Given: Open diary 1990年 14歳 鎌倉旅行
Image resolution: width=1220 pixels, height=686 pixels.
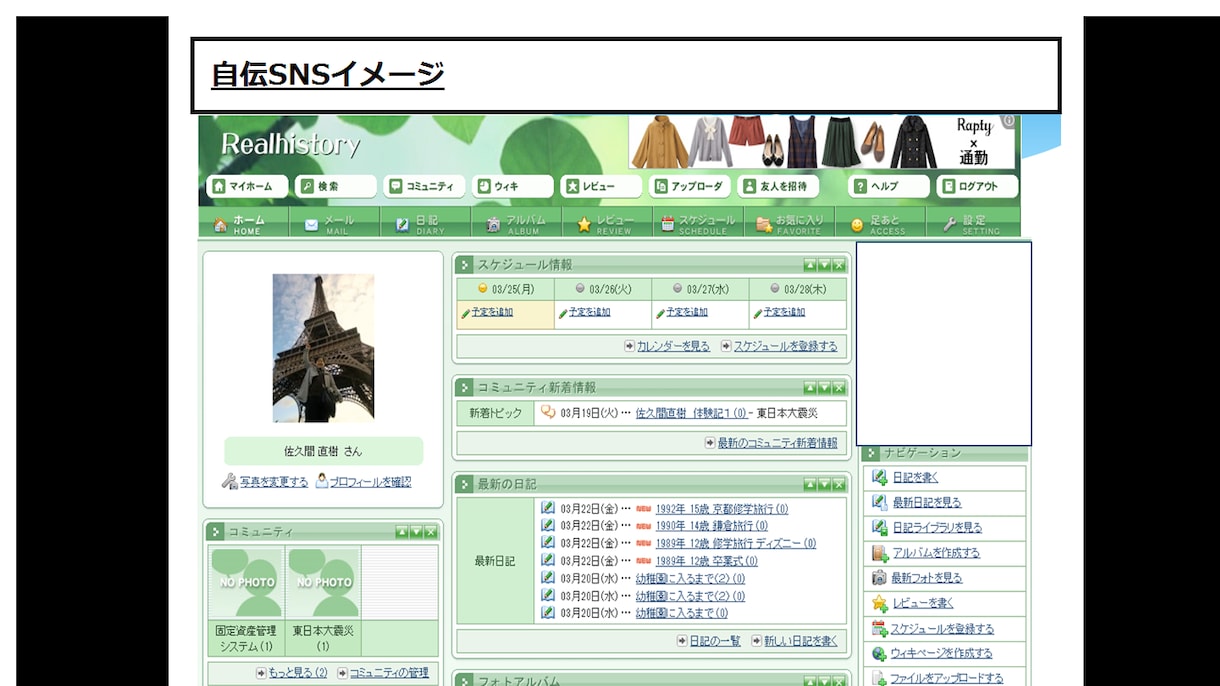Looking at the screenshot, I should pos(711,526).
